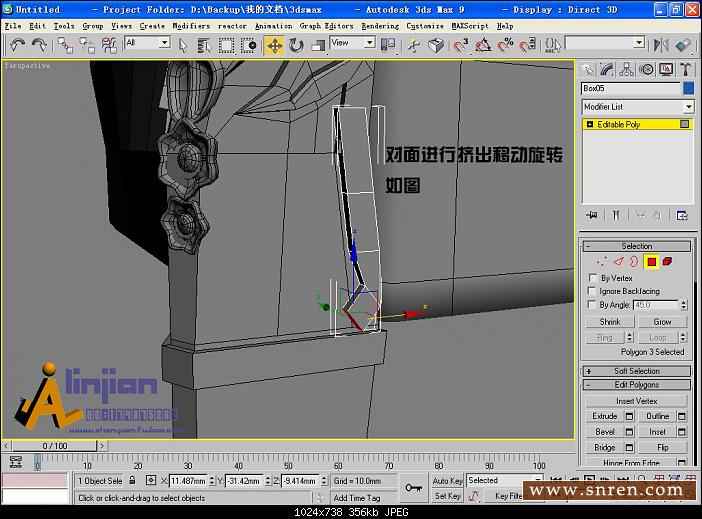The height and width of the screenshot is (519, 702).
Task: Open the Modifier List dropdown
Action: [x=637, y=107]
